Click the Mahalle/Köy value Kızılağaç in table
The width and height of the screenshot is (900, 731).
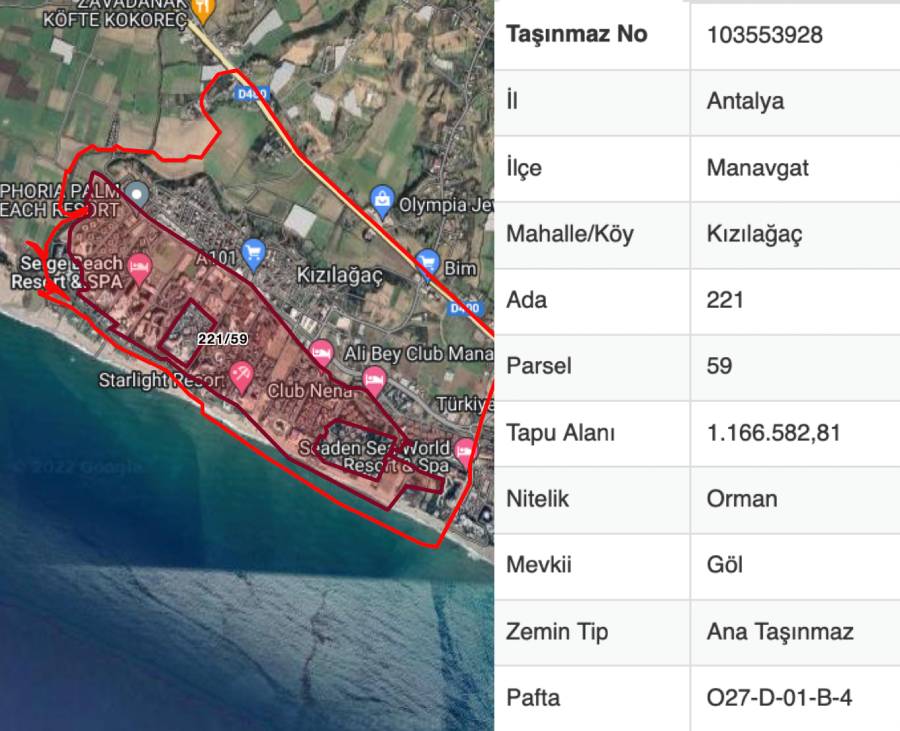(x=754, y=235)
